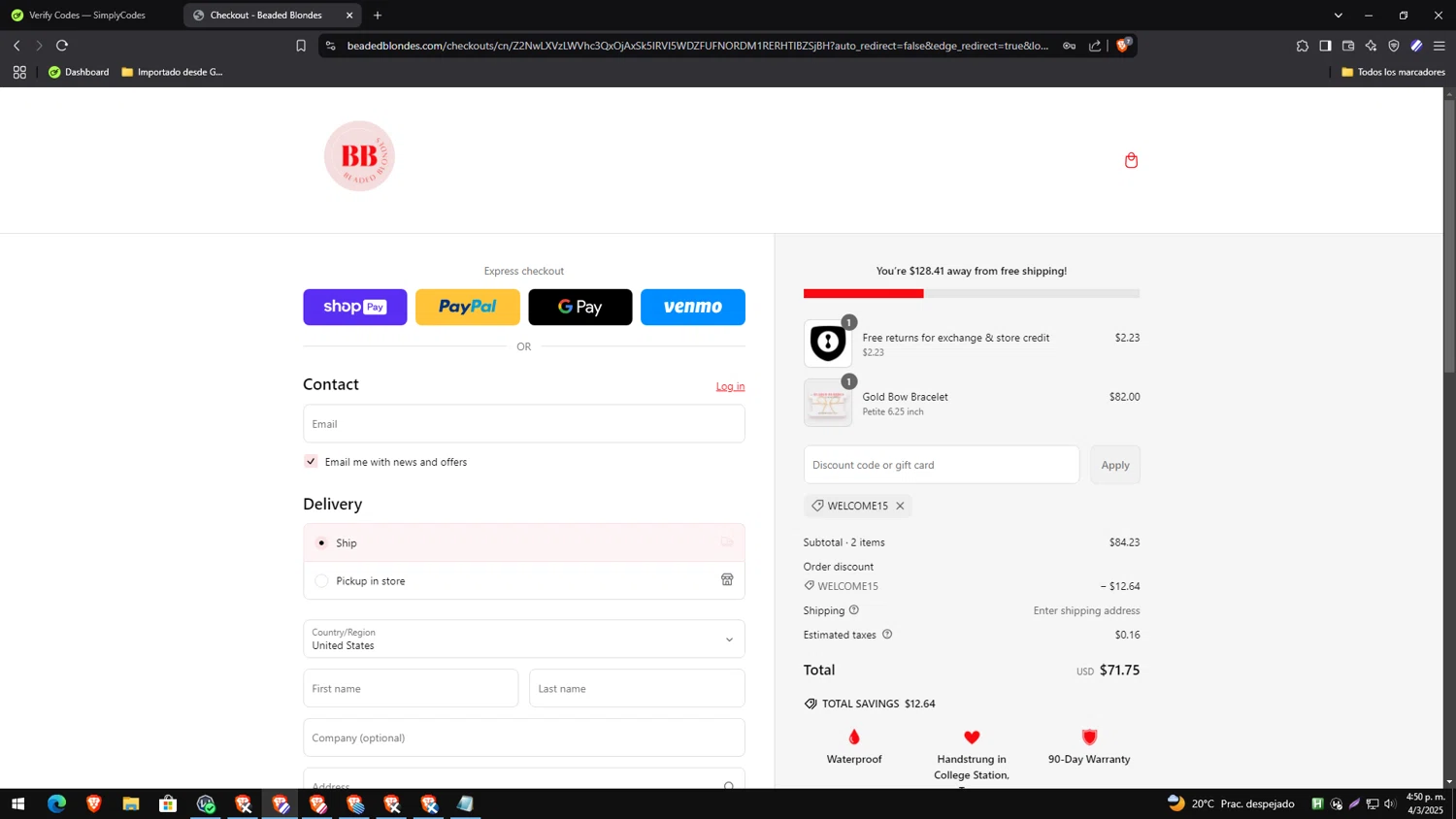The height and width of the screenshot is (819, 1456).
Task: Open the browser extensions puzzle icon
Action: [1303, 46]
